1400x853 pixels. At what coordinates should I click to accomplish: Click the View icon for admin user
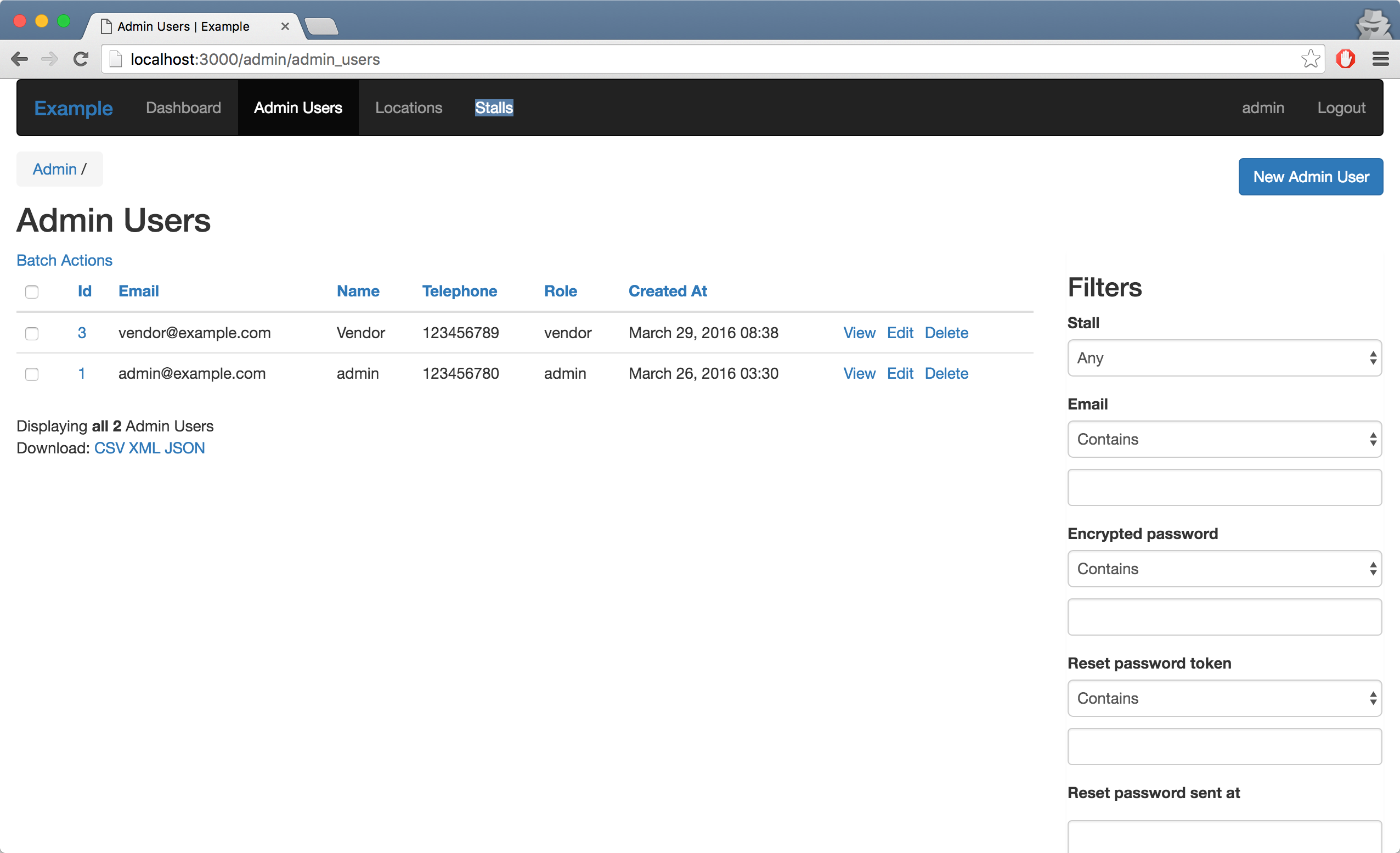point(857,373)
